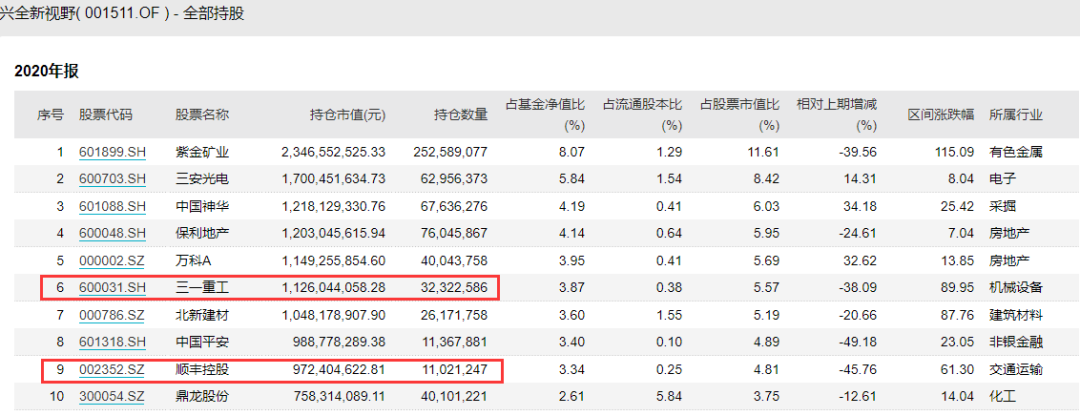Open stock code link 601318.SH
The height and width of the screenshot is (416, 1080).
point(112,342)
